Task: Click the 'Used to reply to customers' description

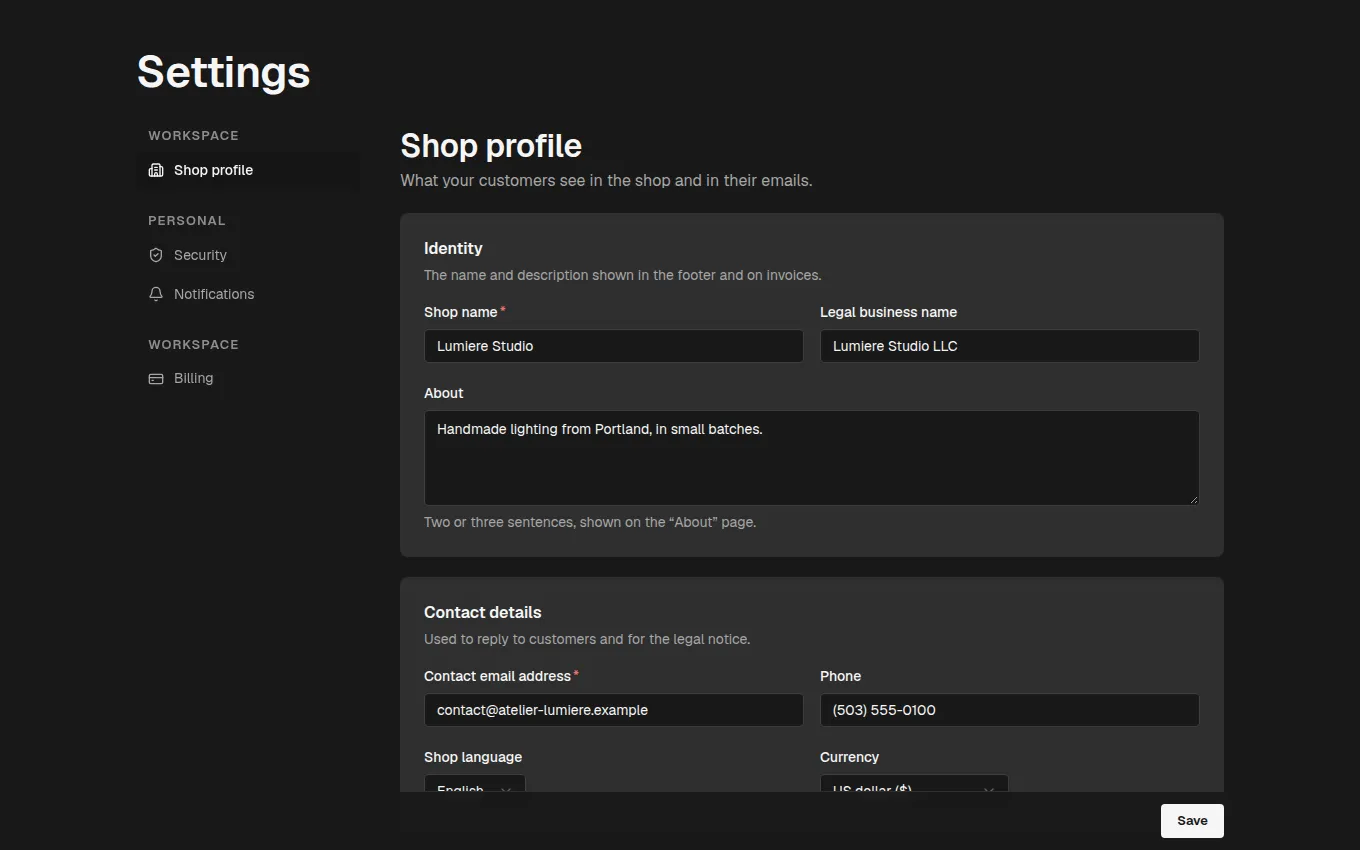Action: tap(587, 639)
